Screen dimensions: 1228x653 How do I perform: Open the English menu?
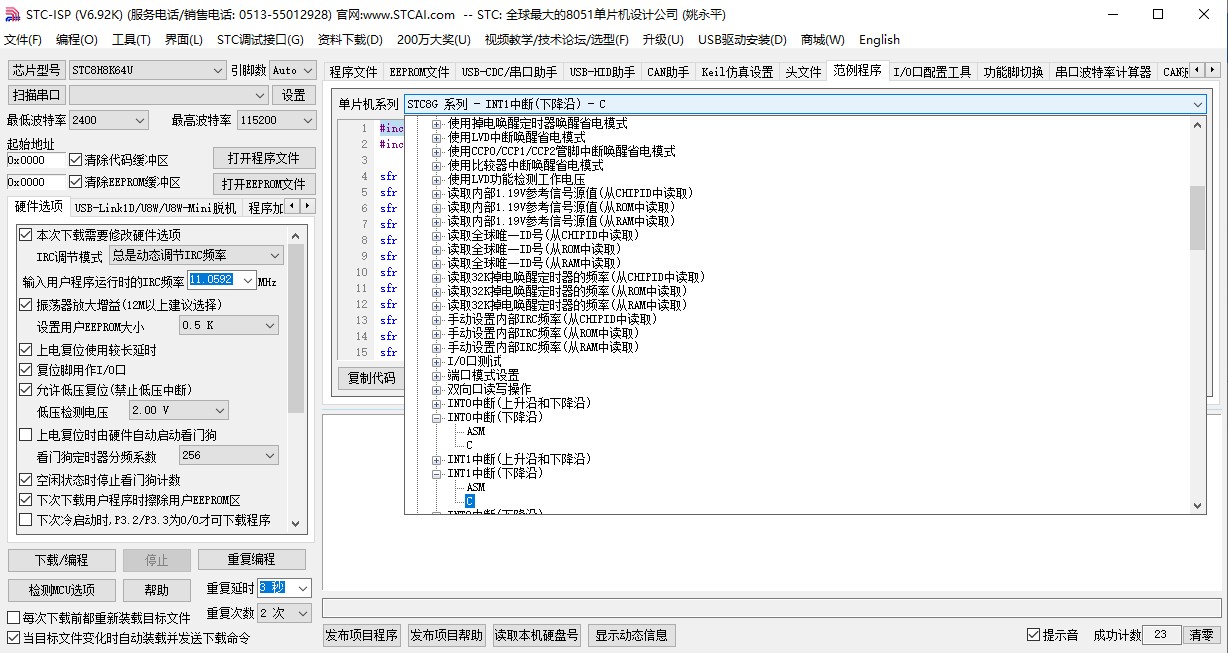[x=879, y=40]
